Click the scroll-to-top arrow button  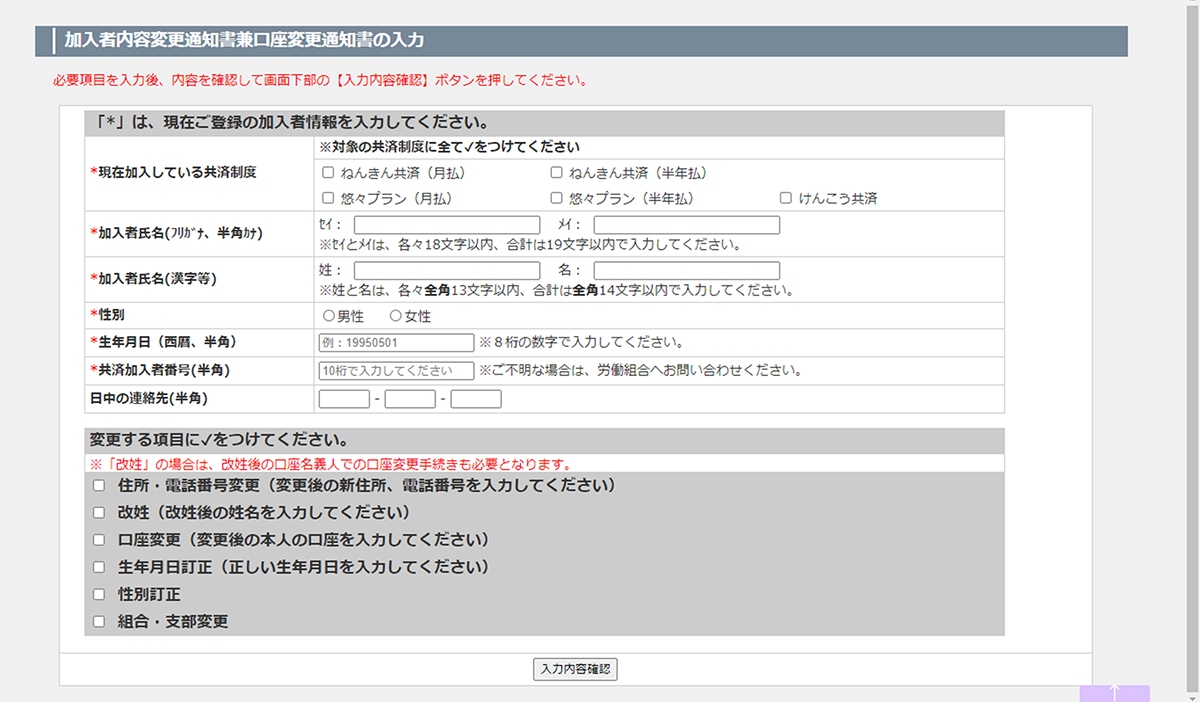[1114, 693]
